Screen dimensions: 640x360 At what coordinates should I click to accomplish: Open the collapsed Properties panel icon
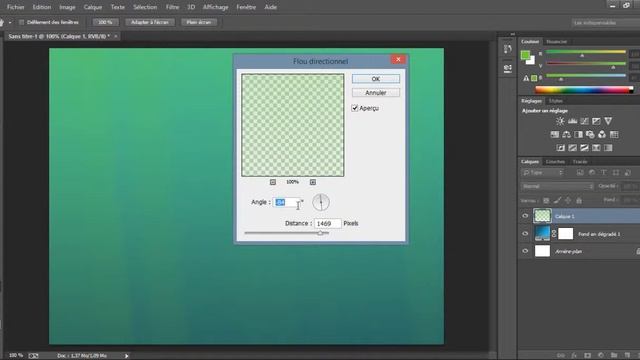507,68
